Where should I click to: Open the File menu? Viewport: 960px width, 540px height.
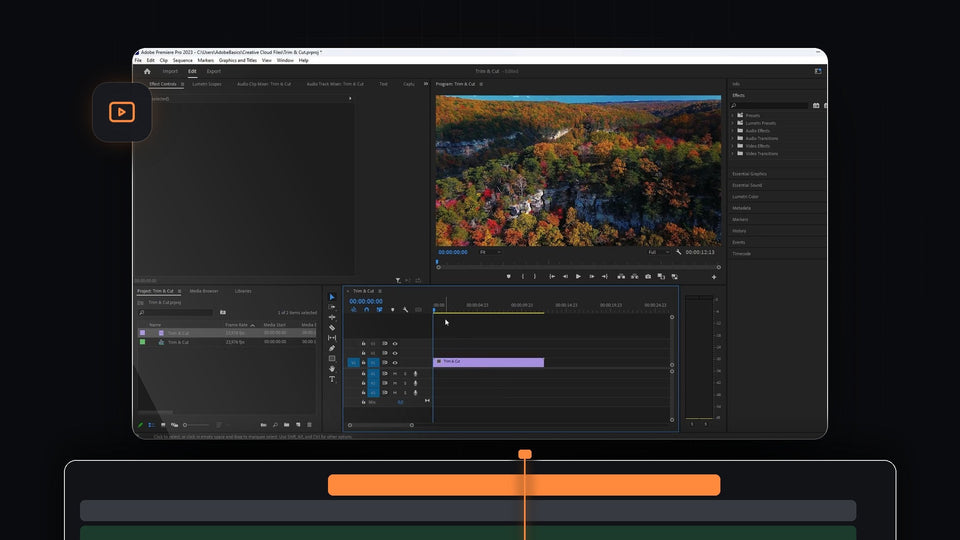point(138,61)
